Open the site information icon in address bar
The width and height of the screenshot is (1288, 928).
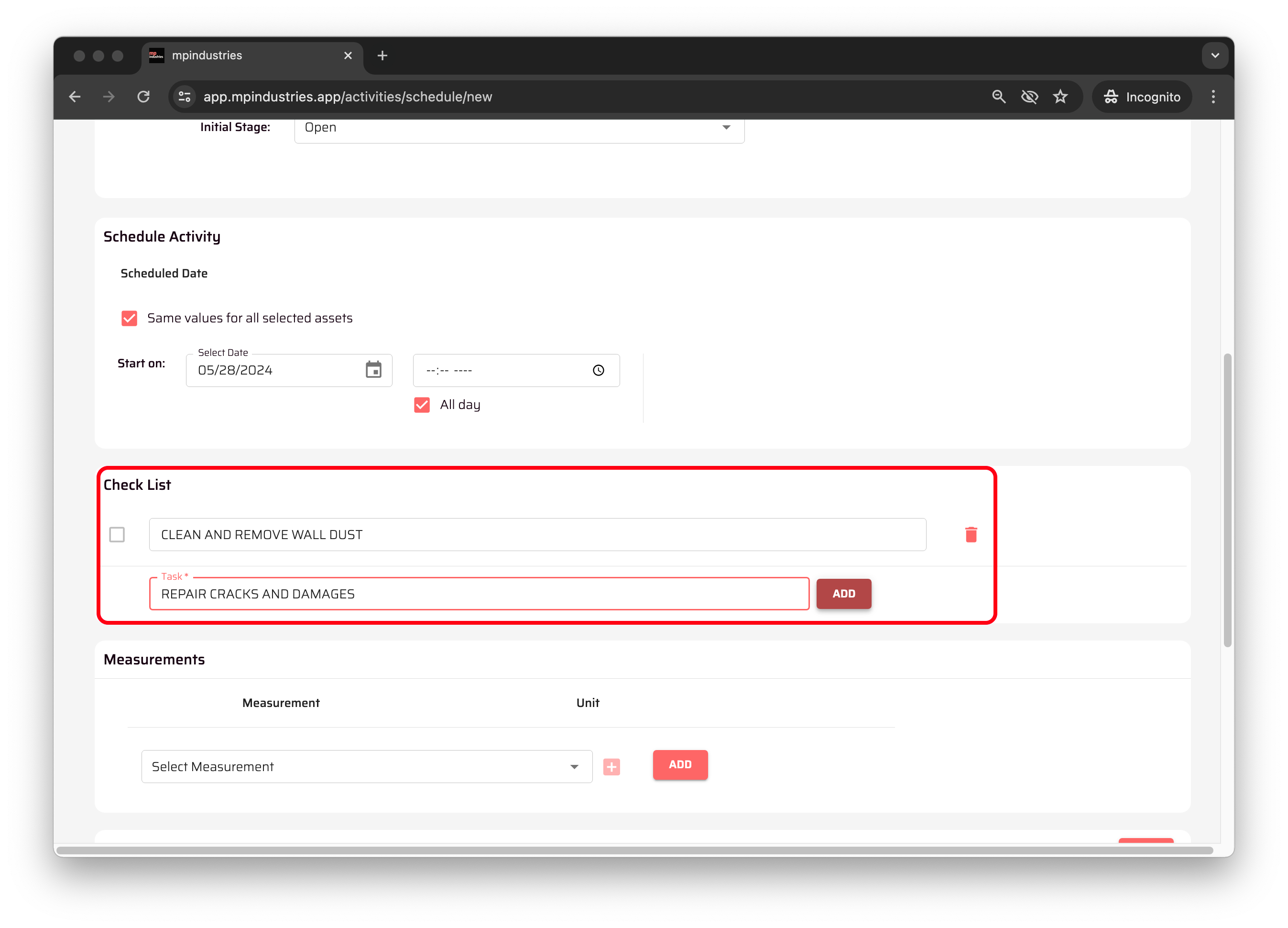pos(185,97)
